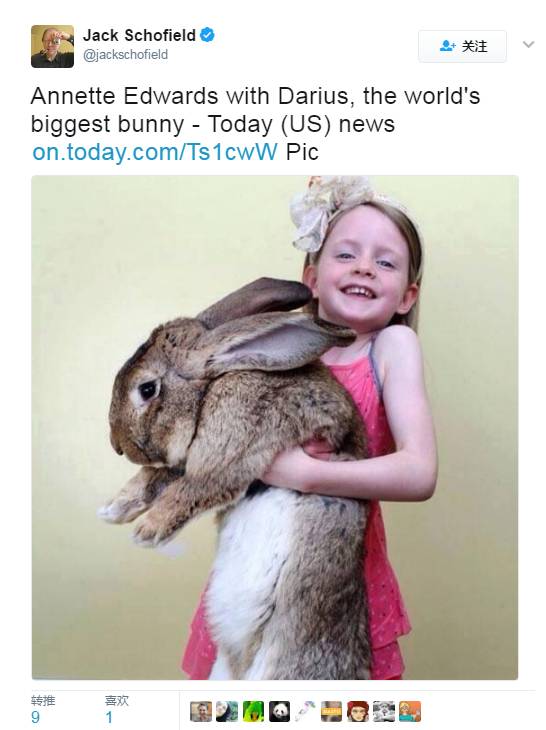Open the black-and-white photo avatar user
Viewport: 546px width, 730px height.
[384, 711]
